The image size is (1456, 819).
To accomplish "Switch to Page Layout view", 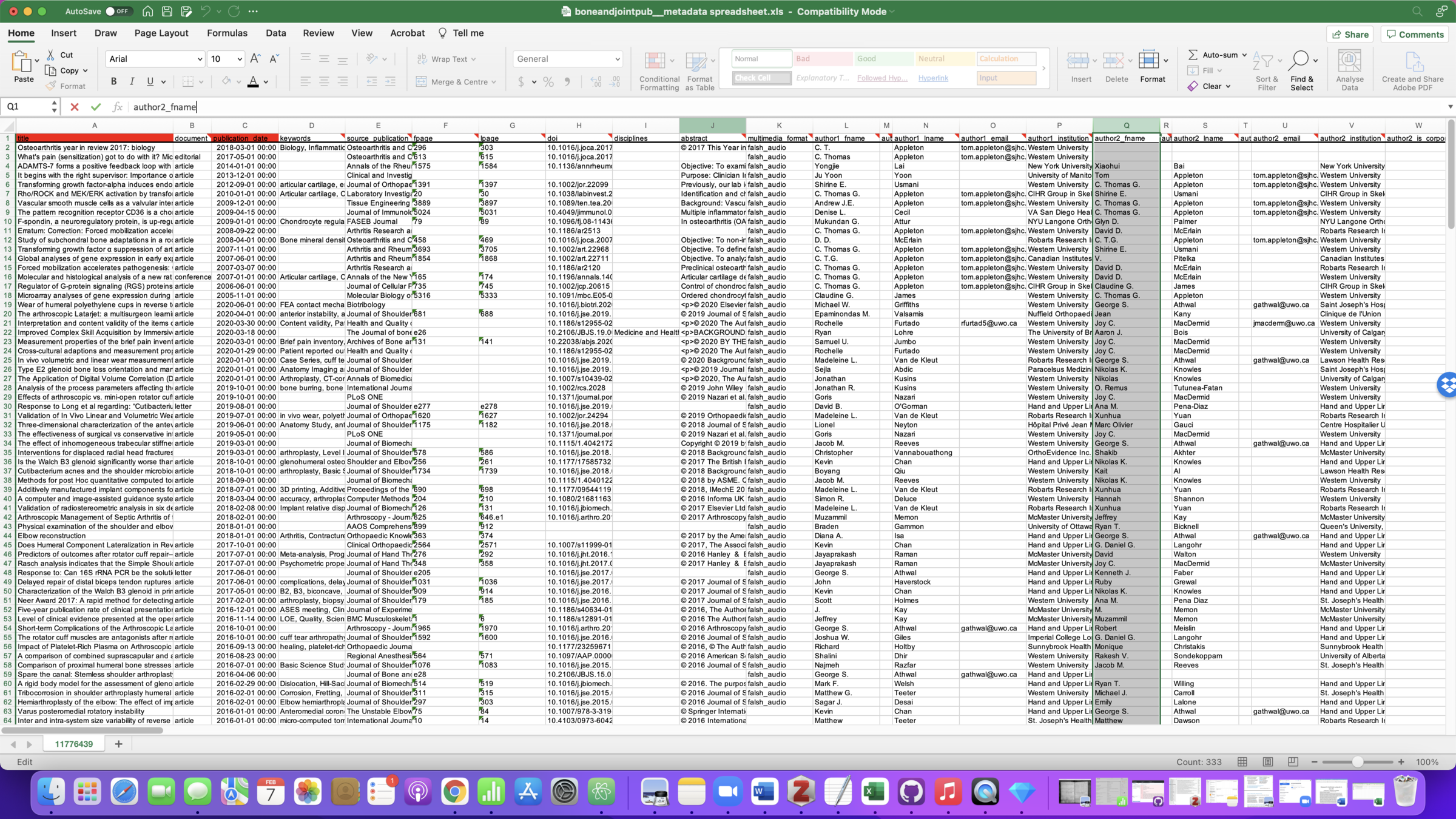I will click(x=1267, y=762).
